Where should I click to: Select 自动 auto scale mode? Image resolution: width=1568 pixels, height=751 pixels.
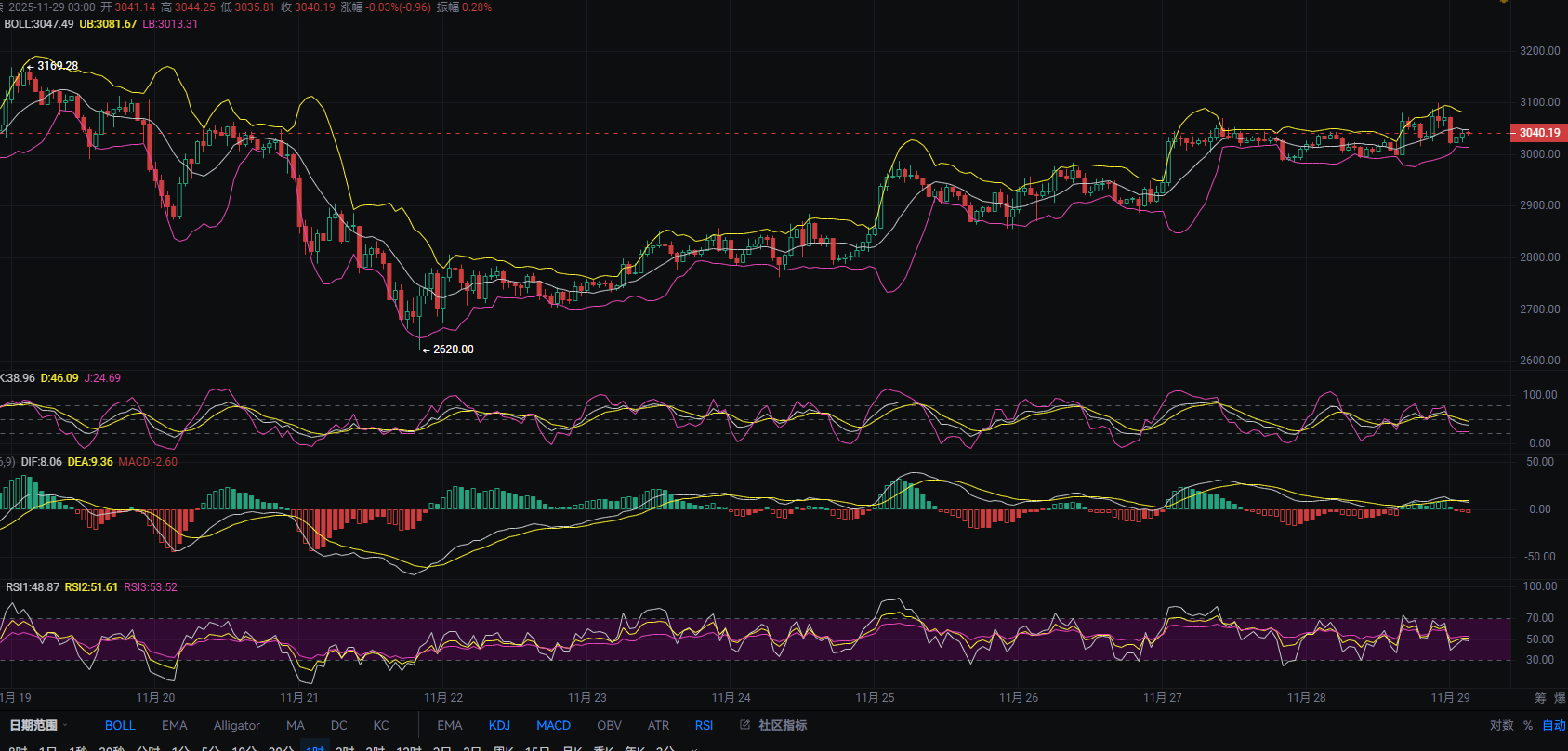click(x=1553, y=725)
